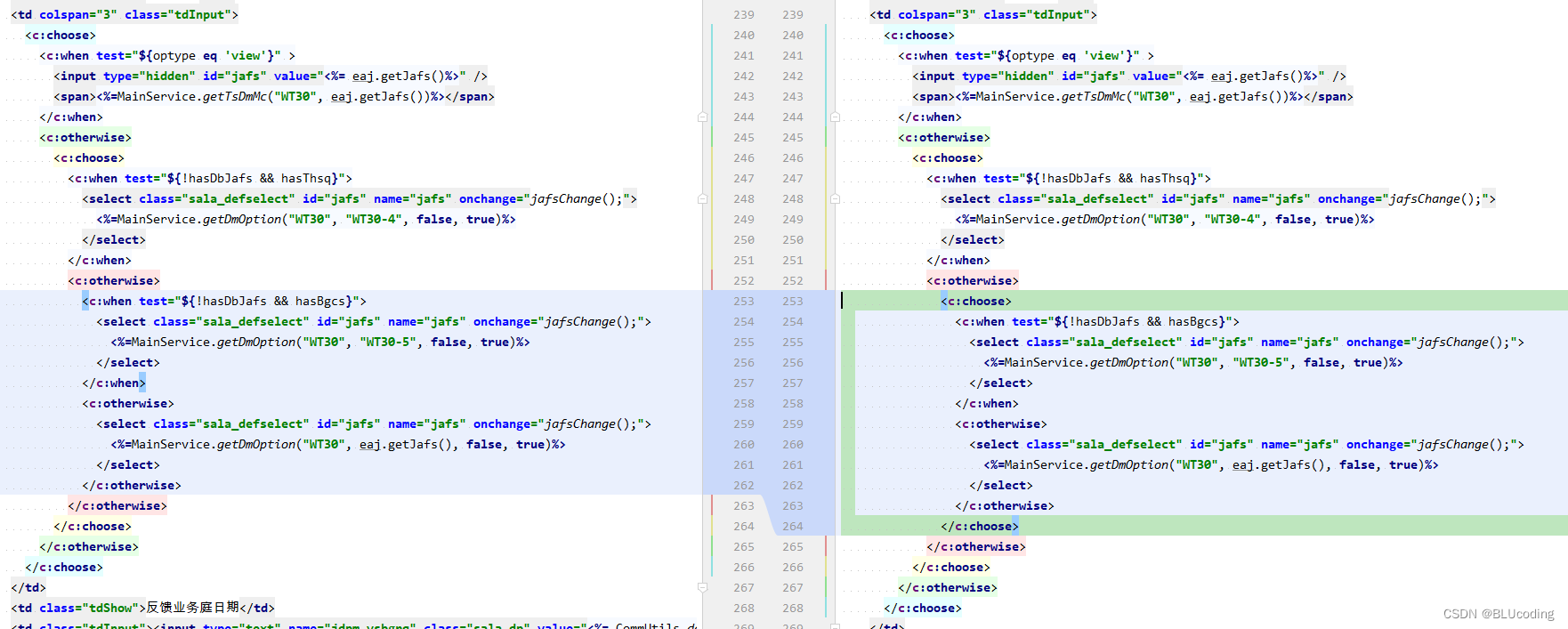Click right-column line number 258

click(793, 403)
